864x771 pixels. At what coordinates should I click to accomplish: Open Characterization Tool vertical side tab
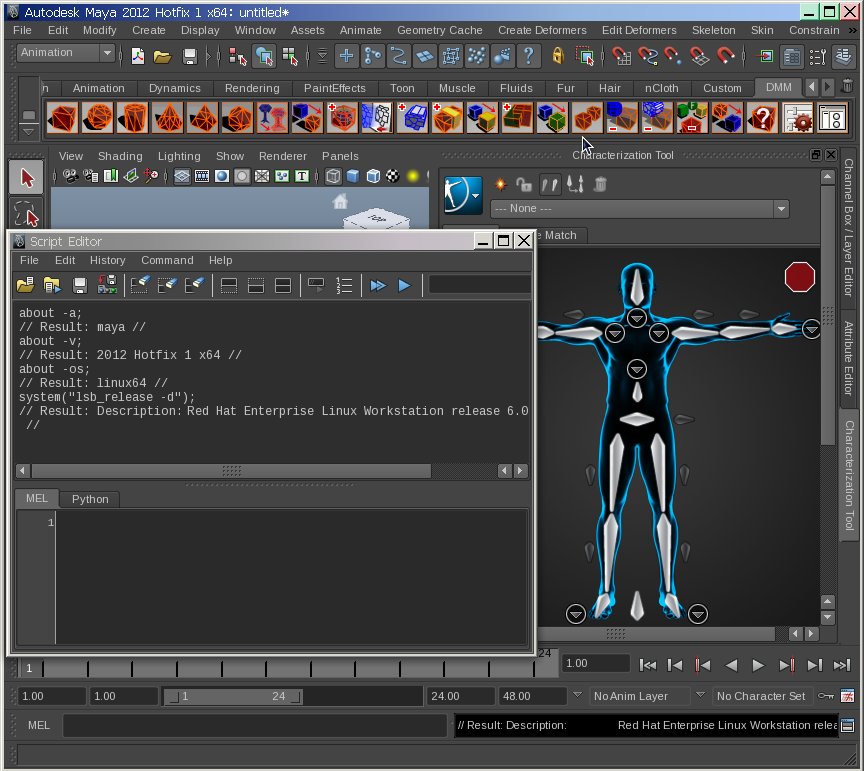(849, 475)
